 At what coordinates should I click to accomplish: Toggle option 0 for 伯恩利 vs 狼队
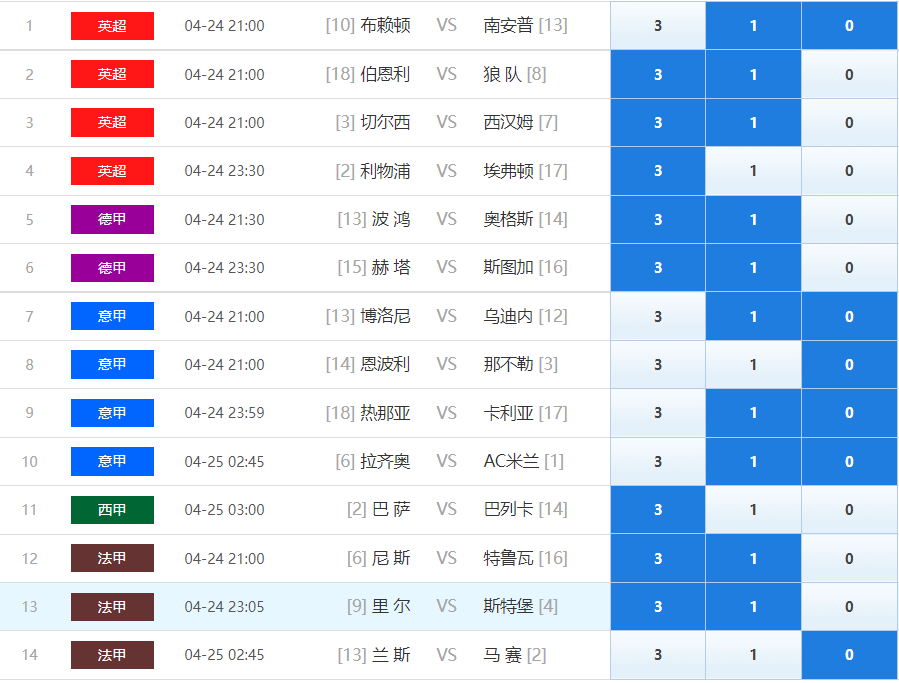tap(849, 74)
